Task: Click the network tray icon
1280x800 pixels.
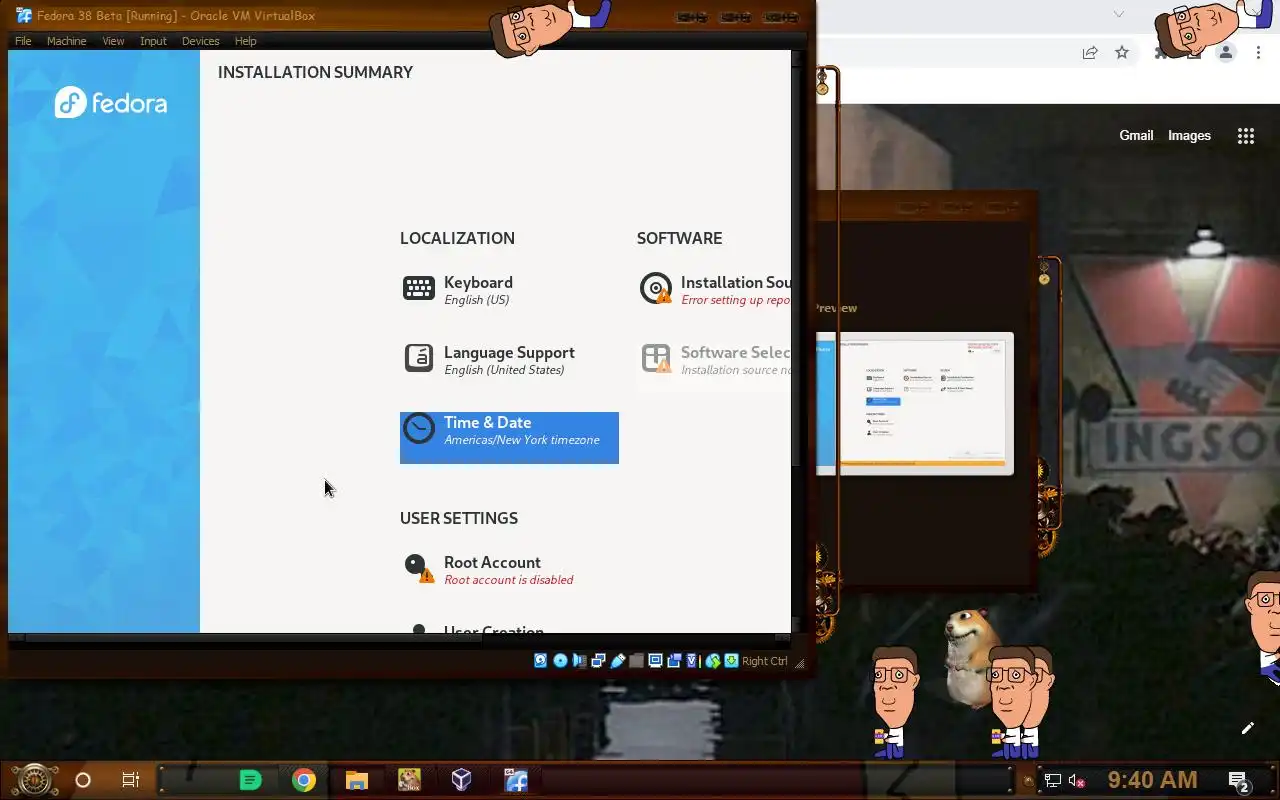Action: click(1053, 781)
